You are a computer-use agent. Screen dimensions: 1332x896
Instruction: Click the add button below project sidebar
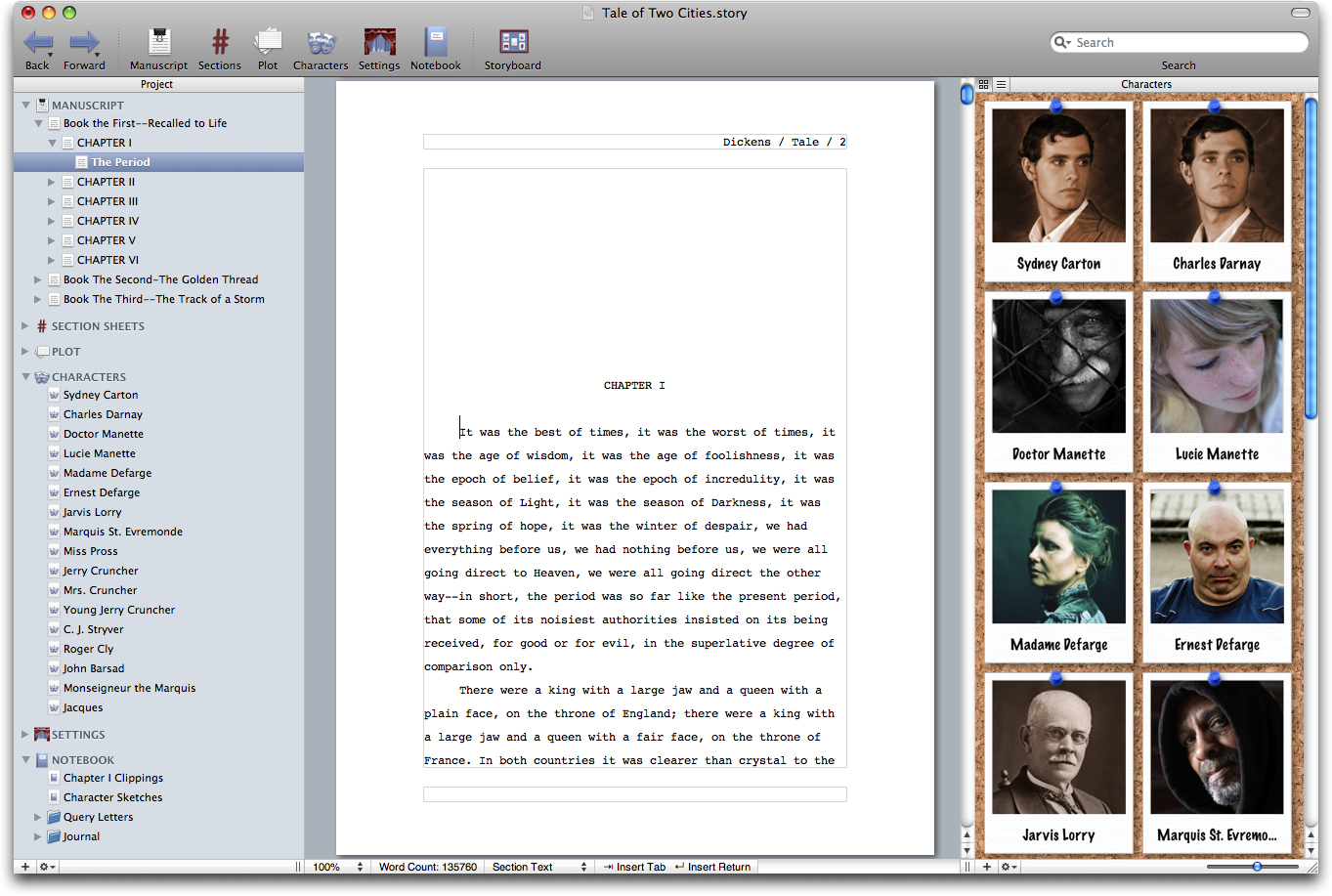click(x=25, y=867)
